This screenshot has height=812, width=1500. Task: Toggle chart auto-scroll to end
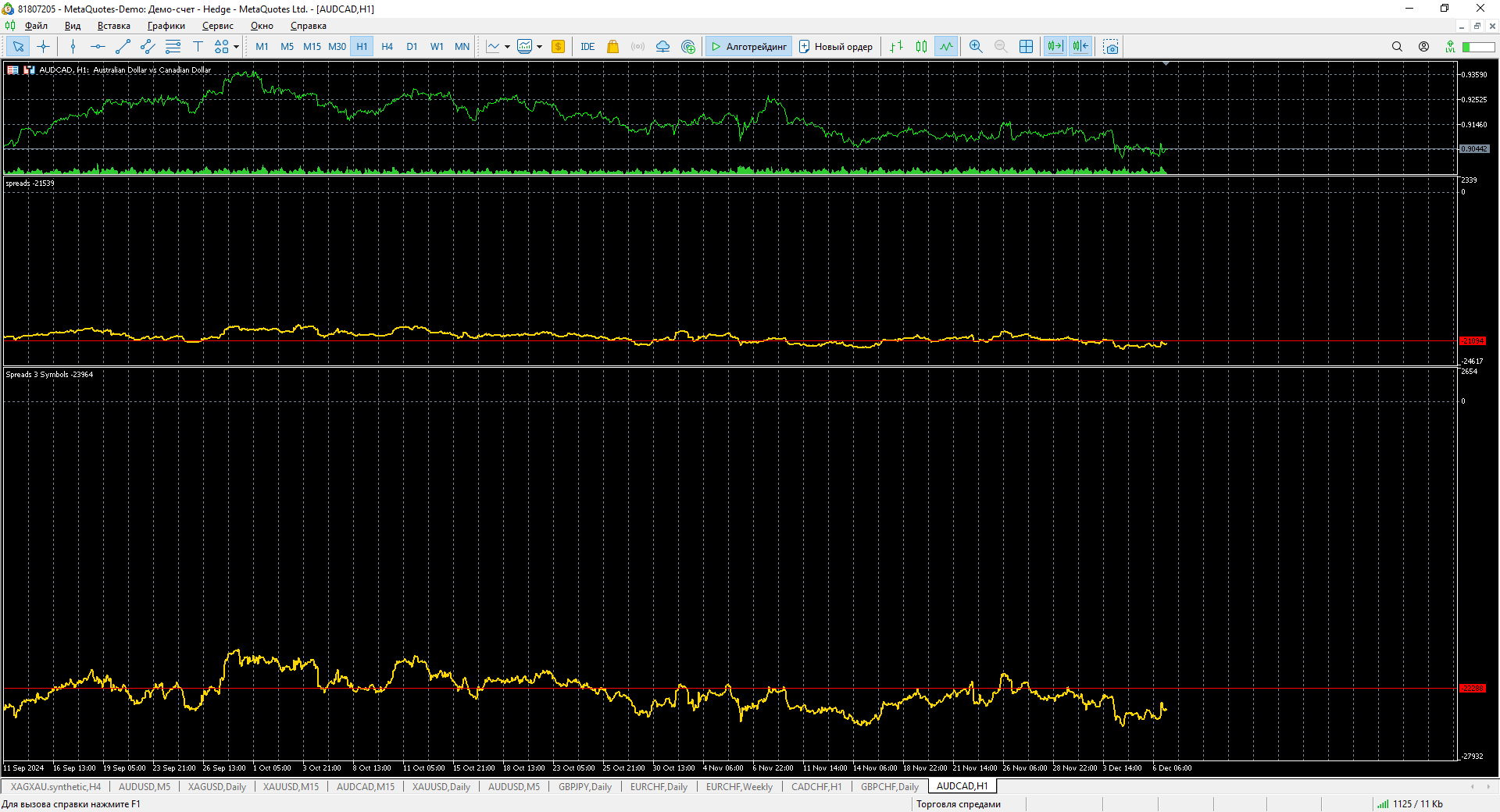click(1055, 47)
